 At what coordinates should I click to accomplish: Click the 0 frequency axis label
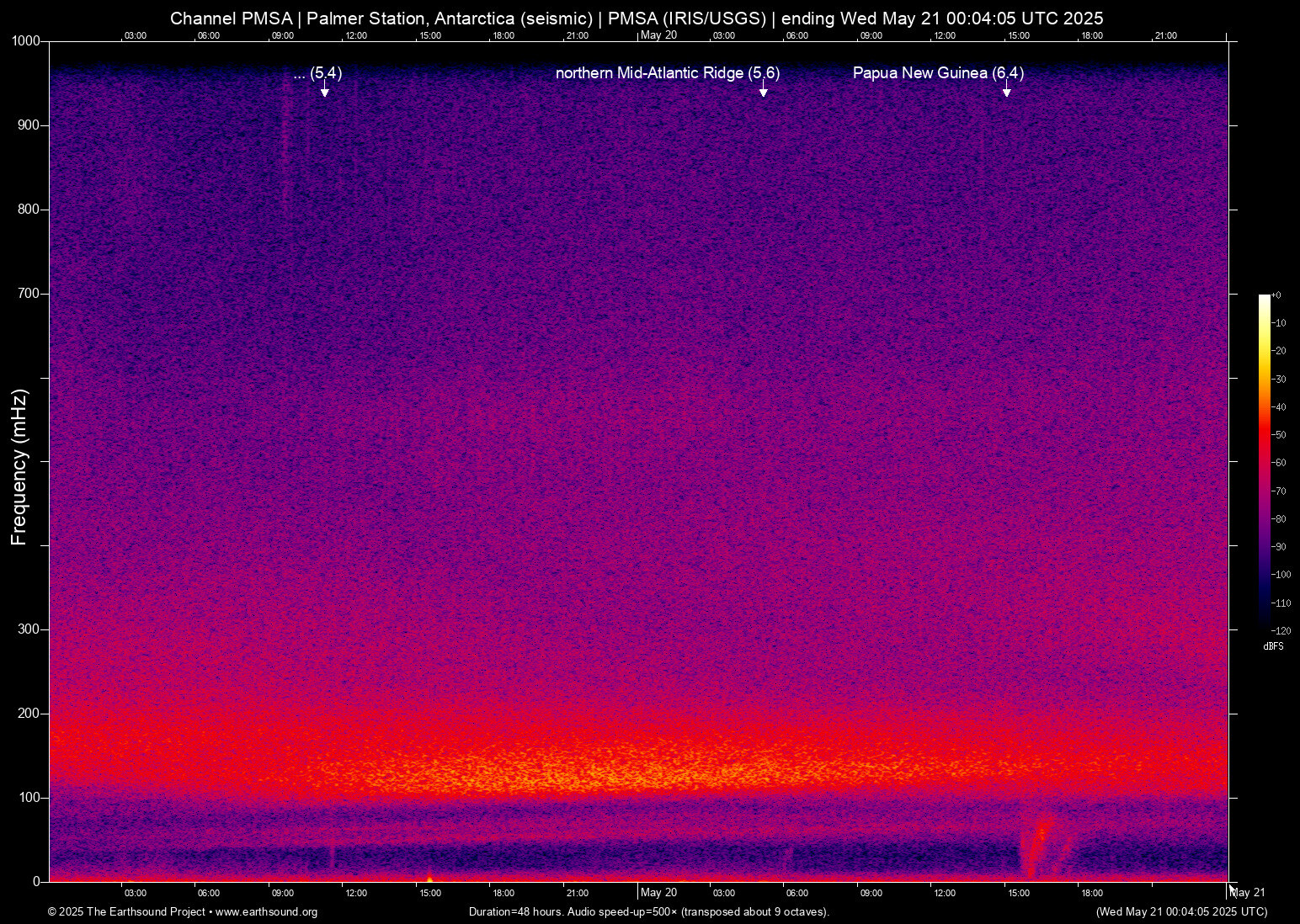(37, 882)
